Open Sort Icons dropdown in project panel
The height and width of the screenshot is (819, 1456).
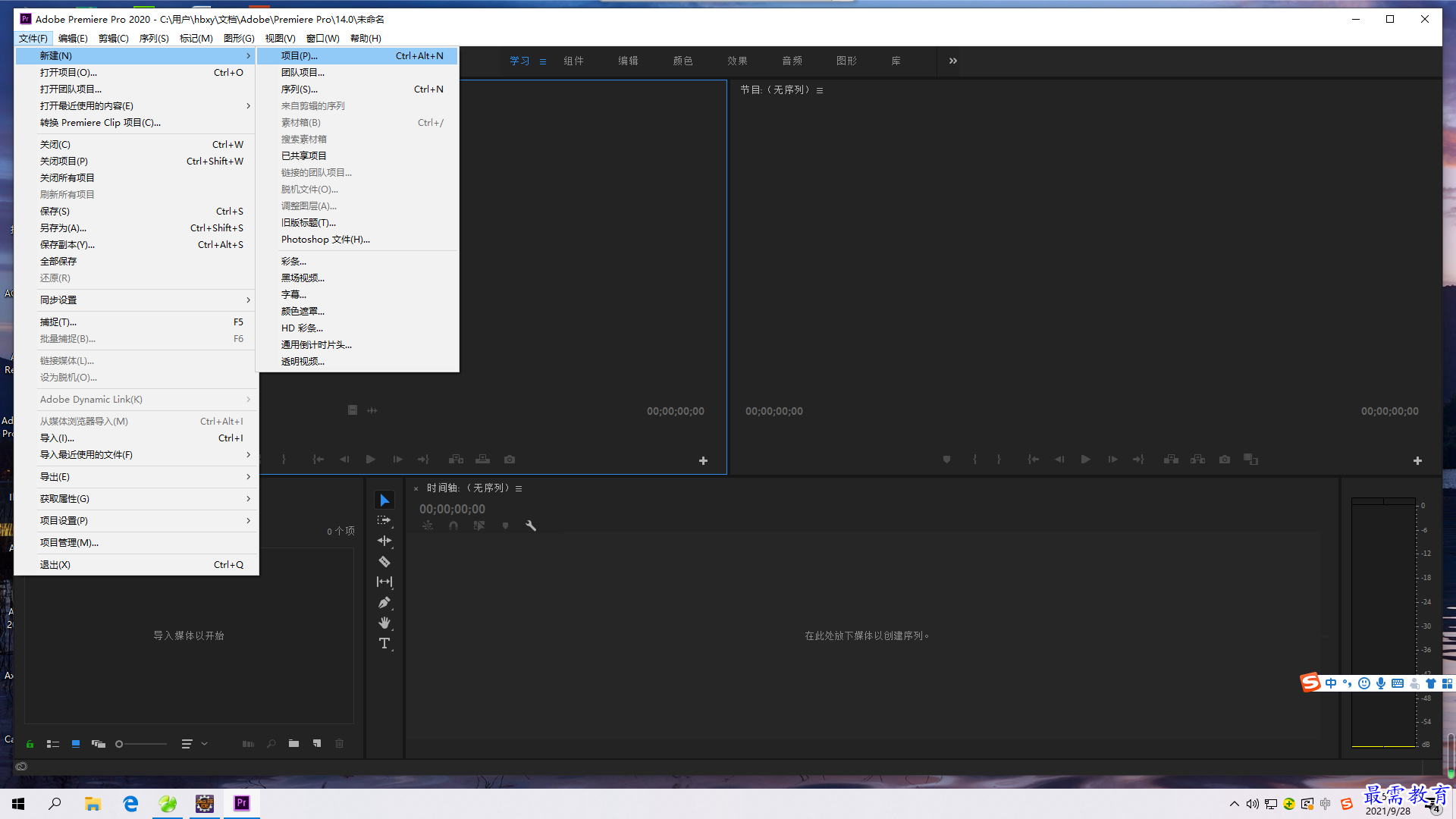point(193,744)
